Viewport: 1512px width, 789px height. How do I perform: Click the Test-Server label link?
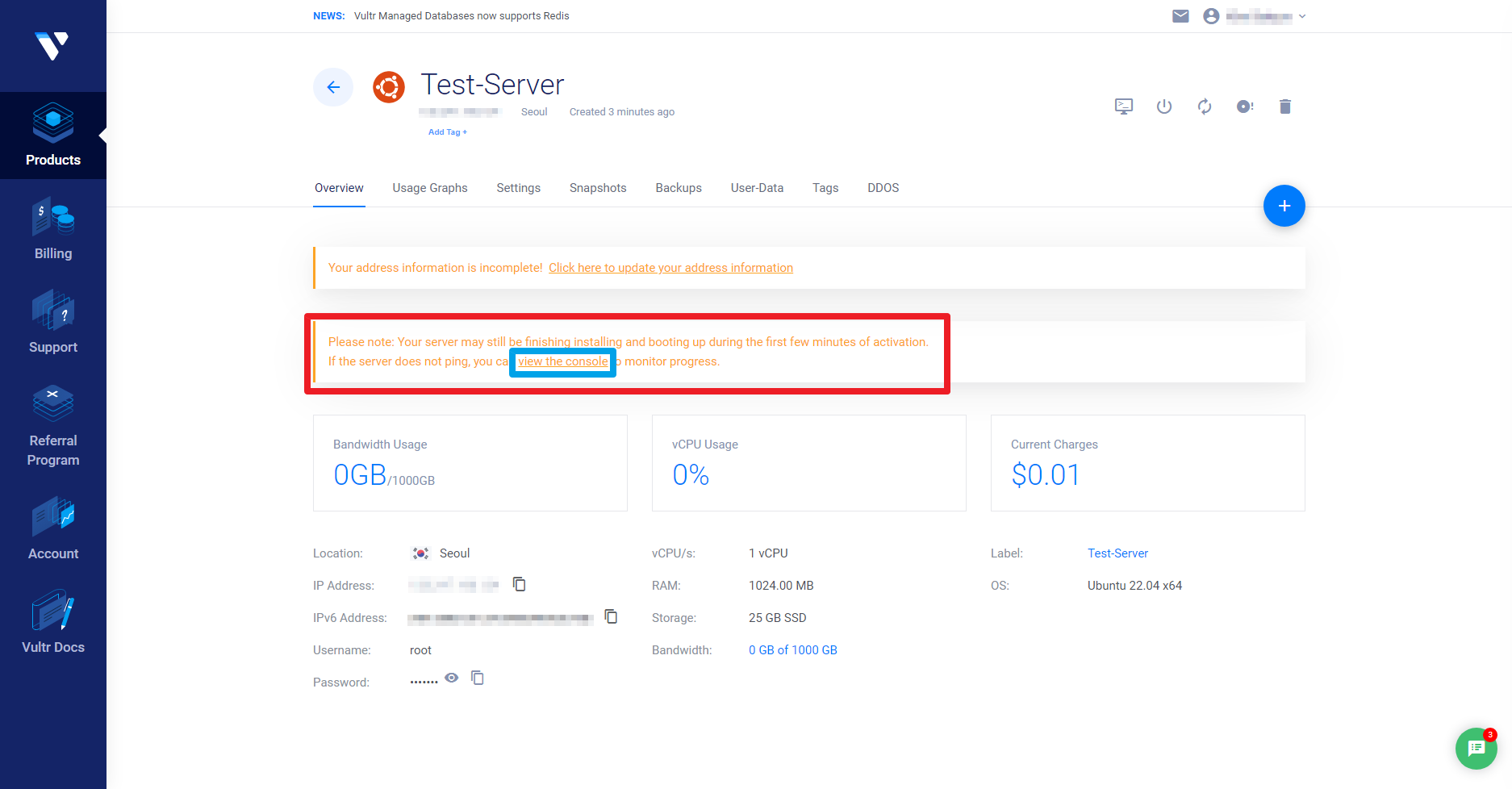click(1117, 553)
